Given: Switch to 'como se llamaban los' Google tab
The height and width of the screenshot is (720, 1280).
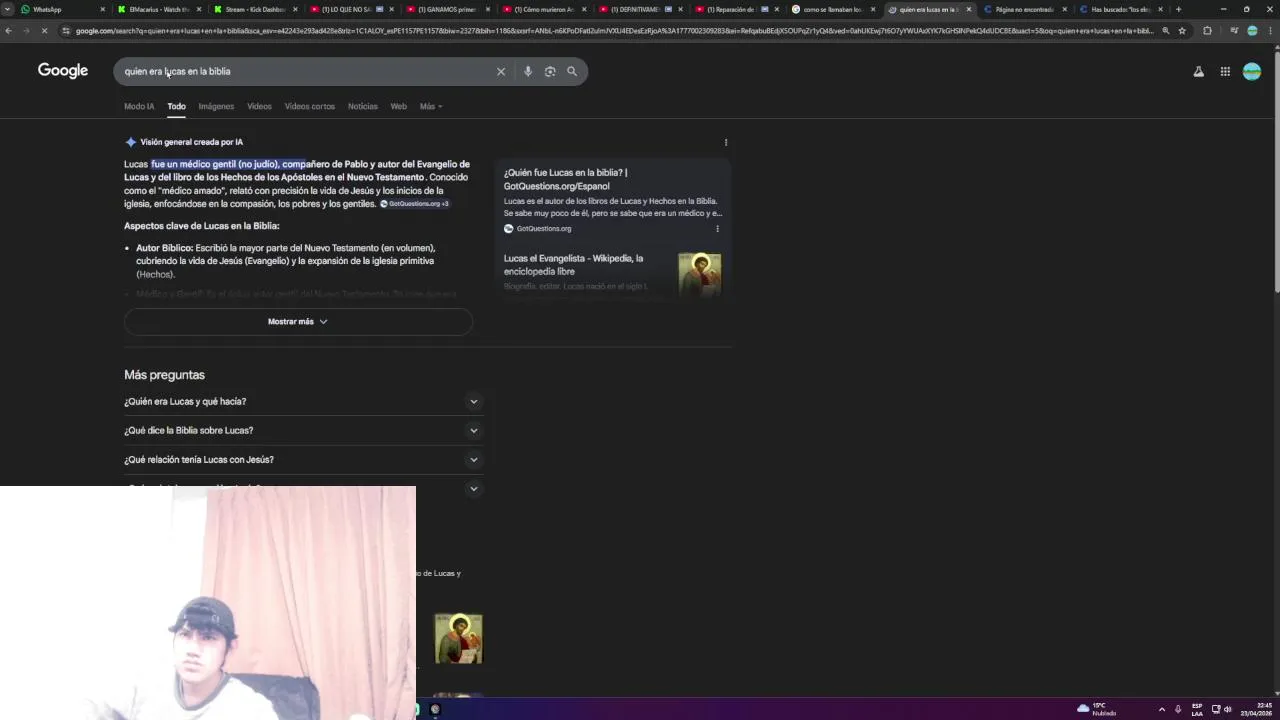Looking at the screenshot, I should (x=832, y=9).
